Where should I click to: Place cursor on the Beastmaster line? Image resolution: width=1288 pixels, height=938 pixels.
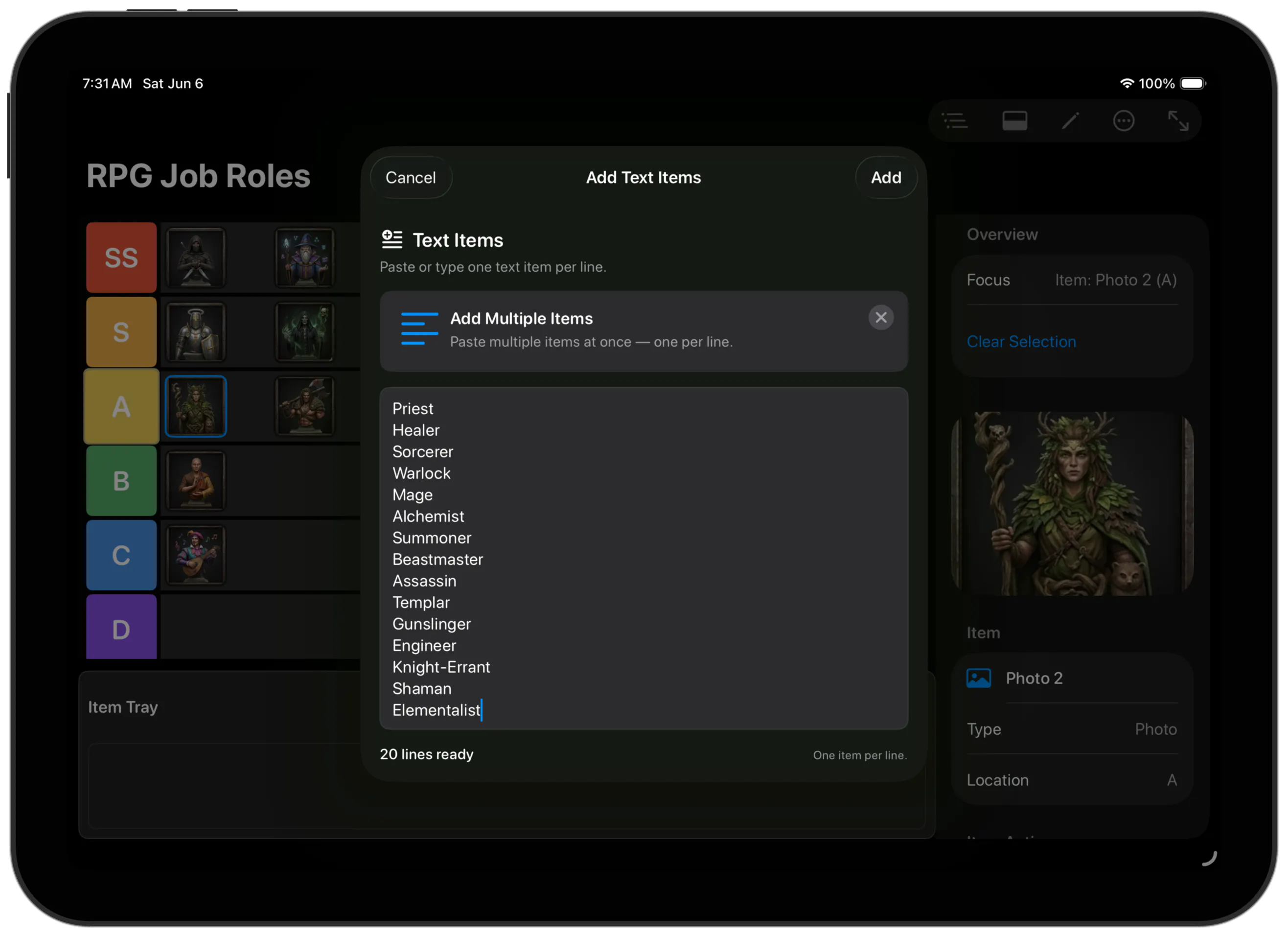[x=438, y=560]
